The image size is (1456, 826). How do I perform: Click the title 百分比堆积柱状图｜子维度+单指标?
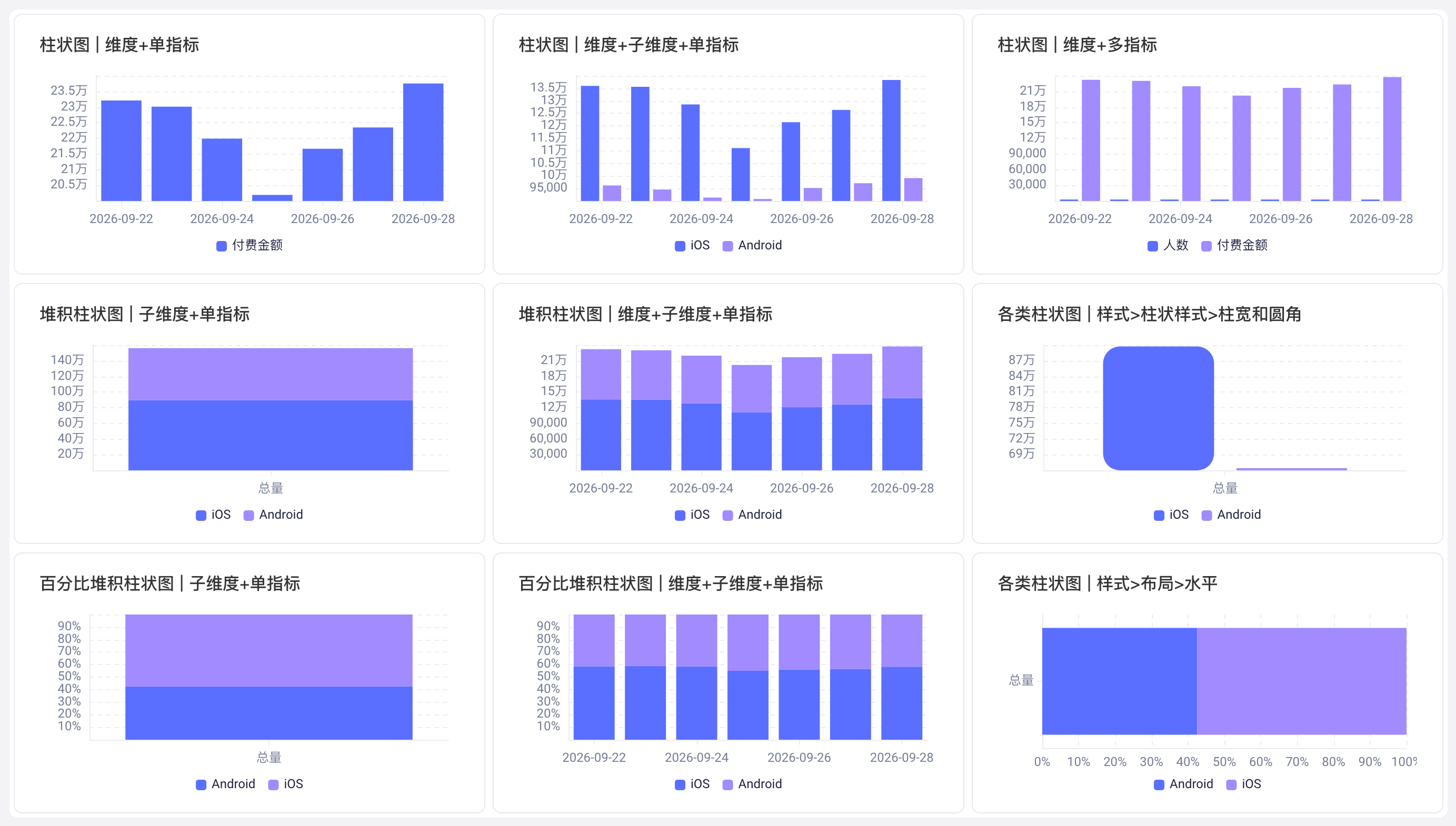point(170,584)
